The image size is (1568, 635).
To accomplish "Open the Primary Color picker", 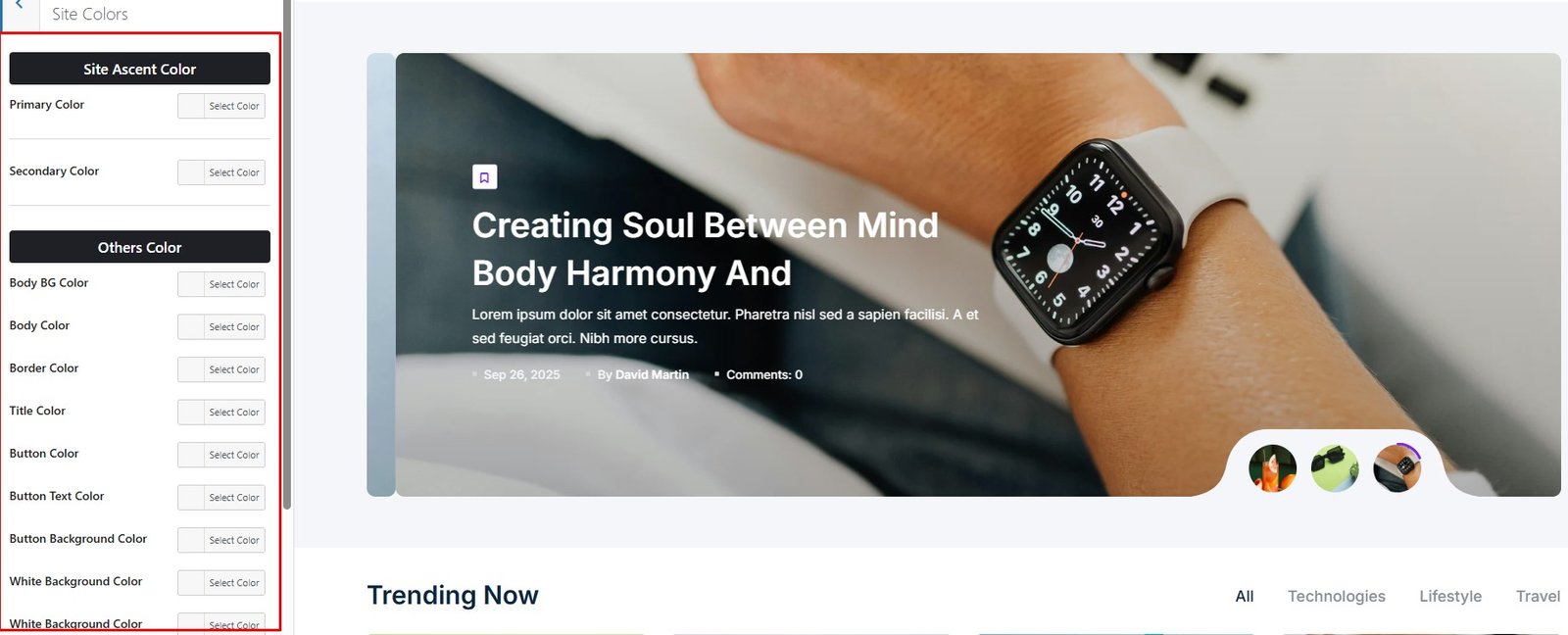I will pos(221,106).
